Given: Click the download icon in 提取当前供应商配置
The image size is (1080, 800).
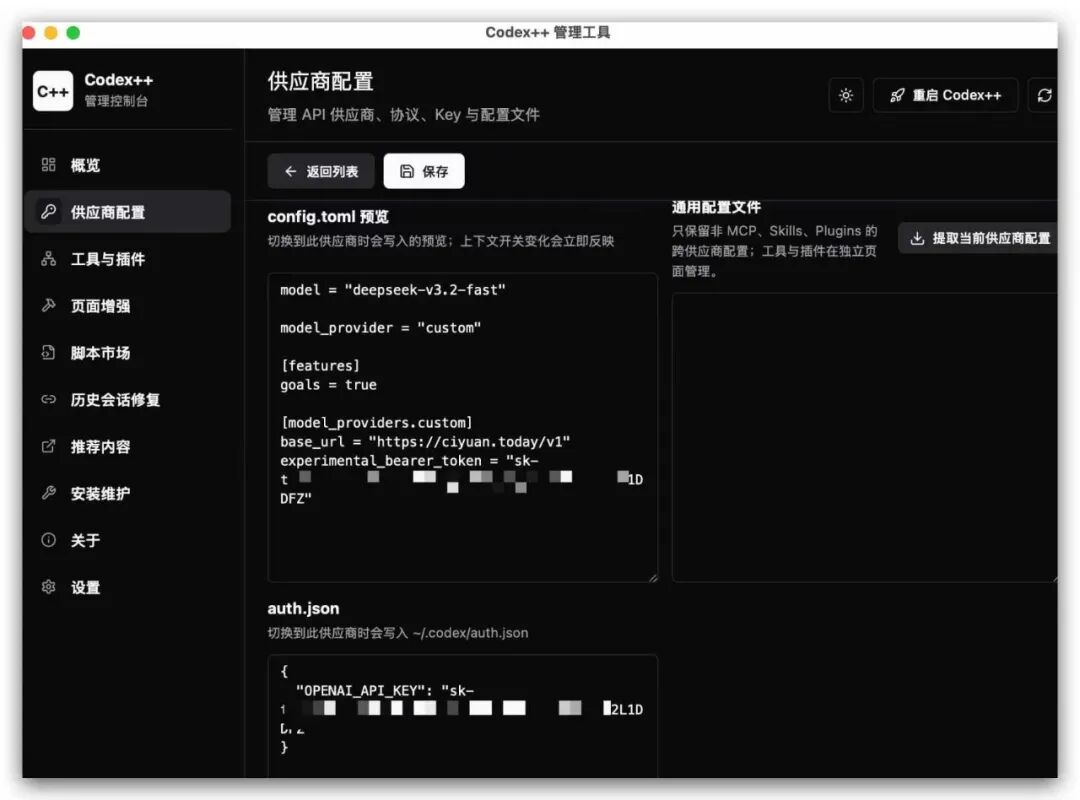Looking at the screenshot, I should click(x=917, y=238).
